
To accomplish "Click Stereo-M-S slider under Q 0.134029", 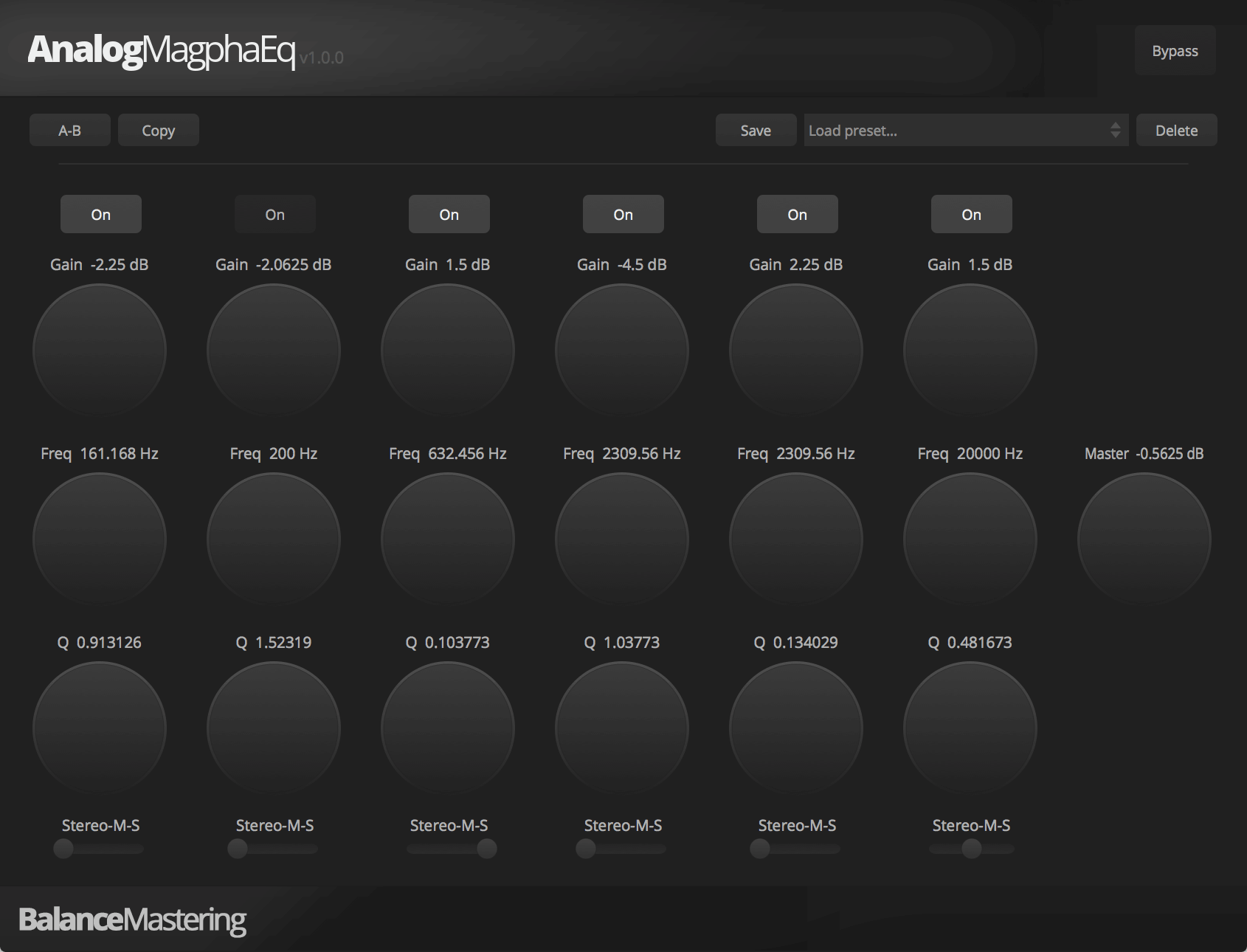I will pyautogui.click(x=795, y=849).
